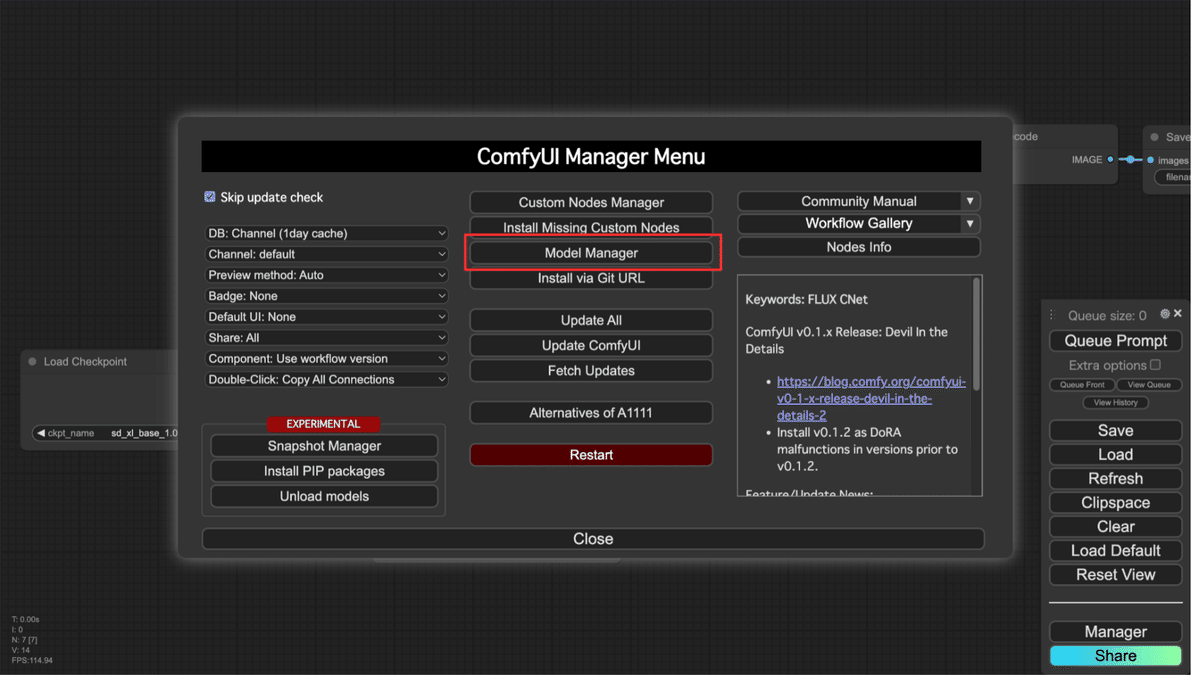Enable Extra options checkbox

click(1155, 365)
